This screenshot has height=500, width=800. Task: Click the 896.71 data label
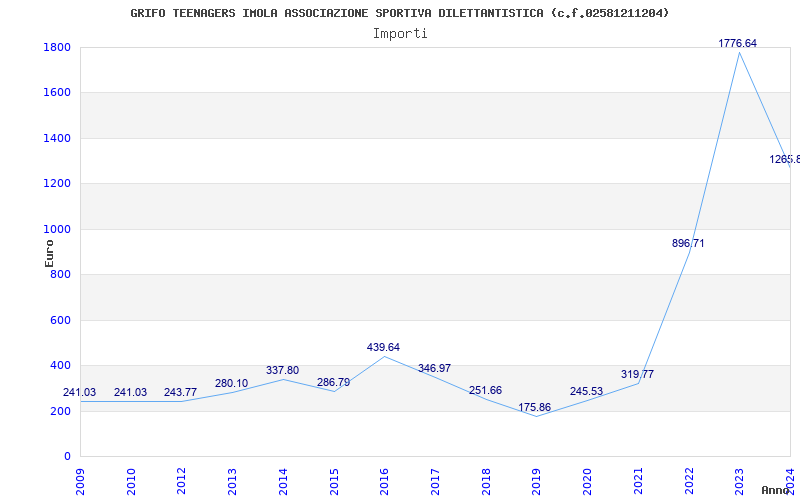(x=688, y=243)
